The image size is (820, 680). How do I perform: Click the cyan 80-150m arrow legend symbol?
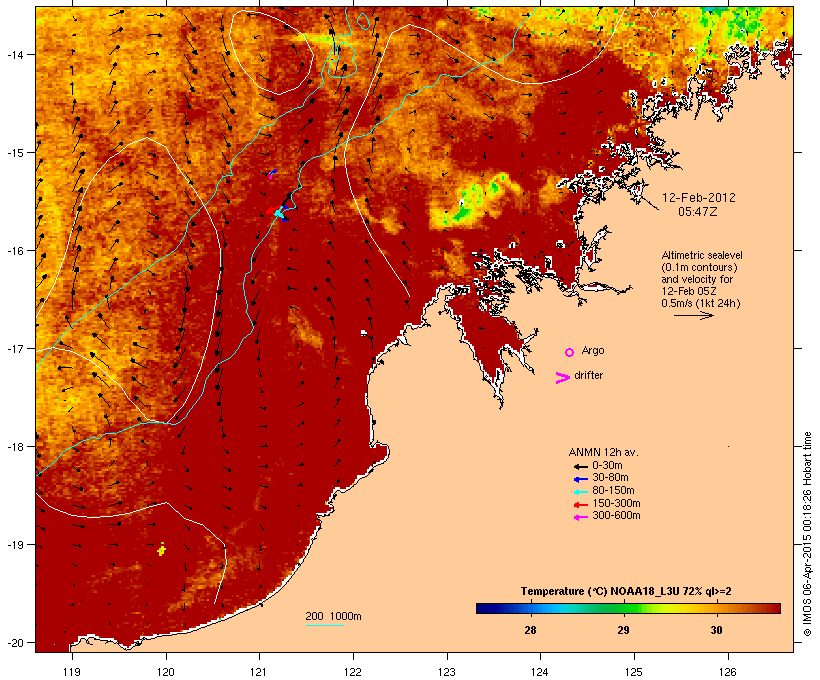tap(580, 492)
